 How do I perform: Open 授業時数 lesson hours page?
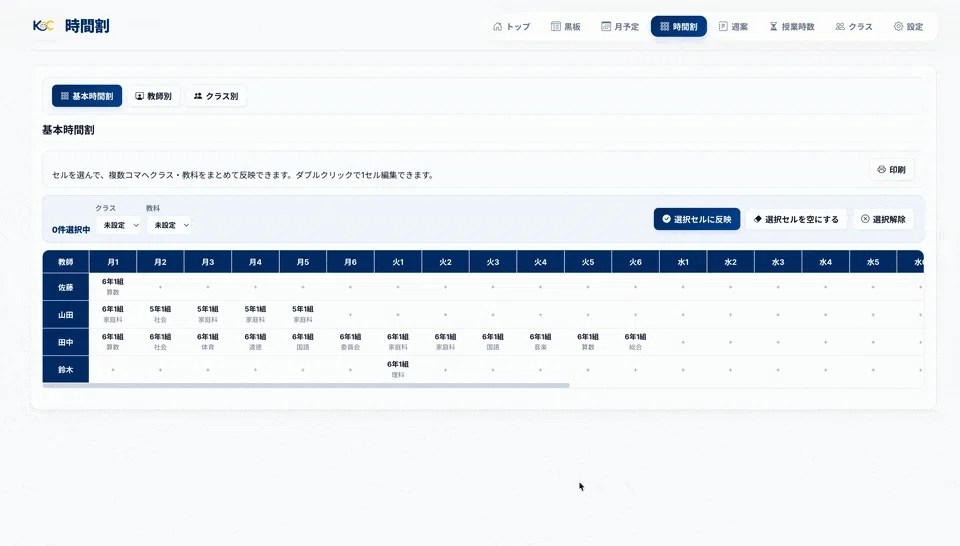point(792,26)
